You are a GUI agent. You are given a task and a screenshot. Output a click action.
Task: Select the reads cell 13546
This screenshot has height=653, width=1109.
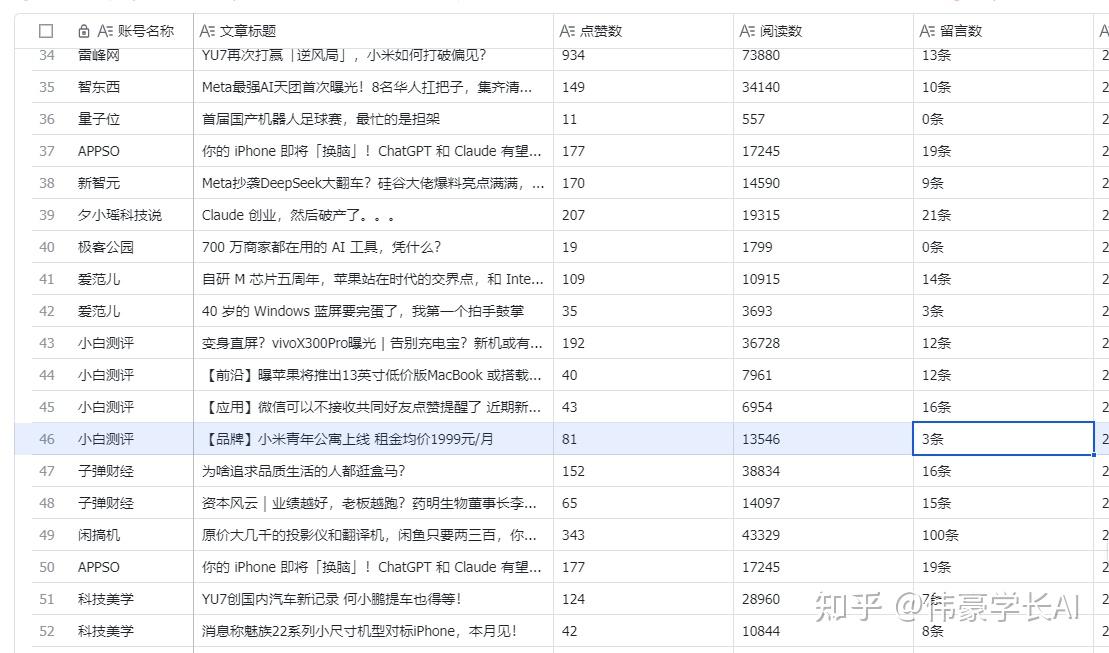(x=761, y=439)
